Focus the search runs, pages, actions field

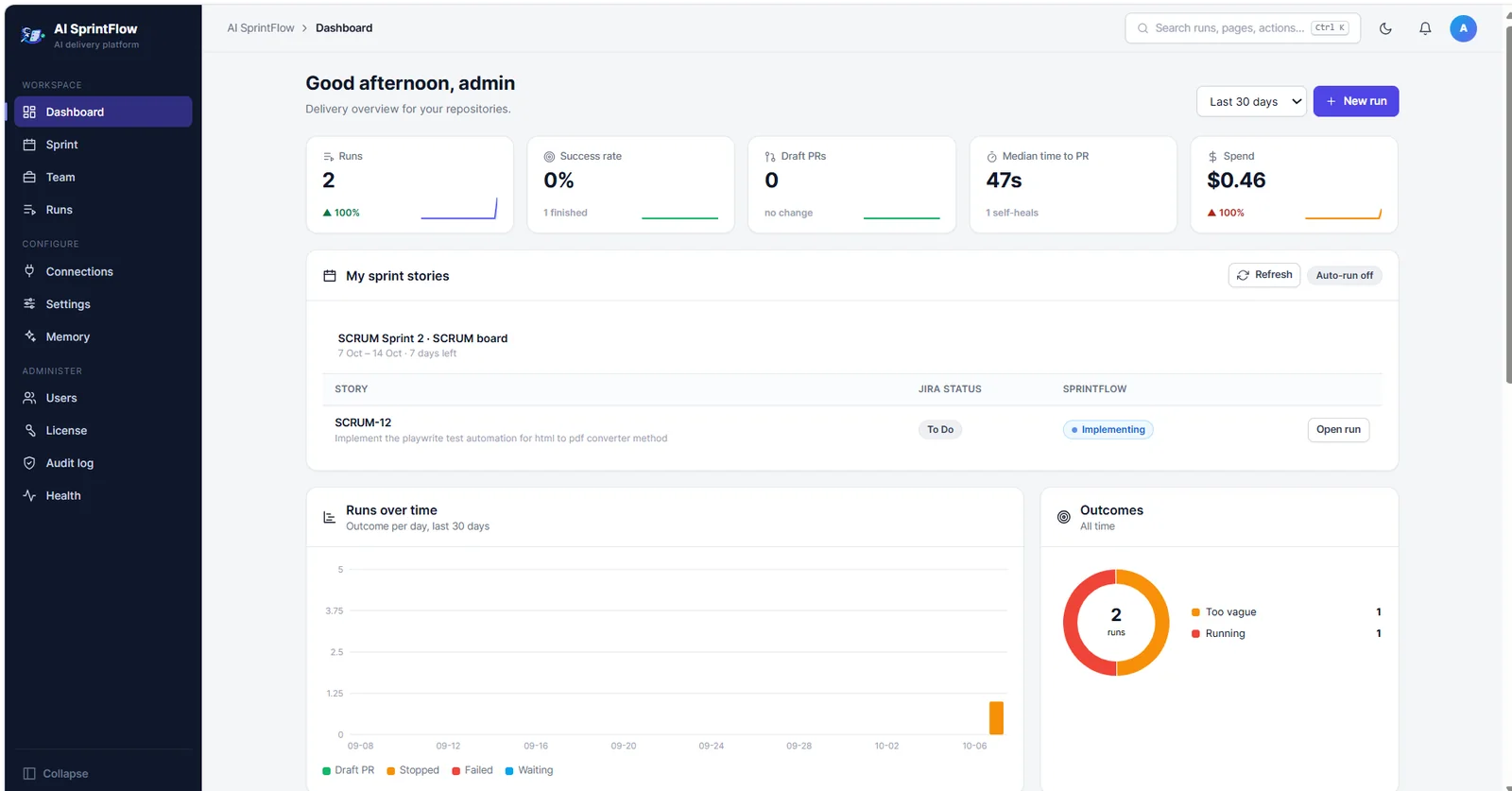coord(1243,28)
